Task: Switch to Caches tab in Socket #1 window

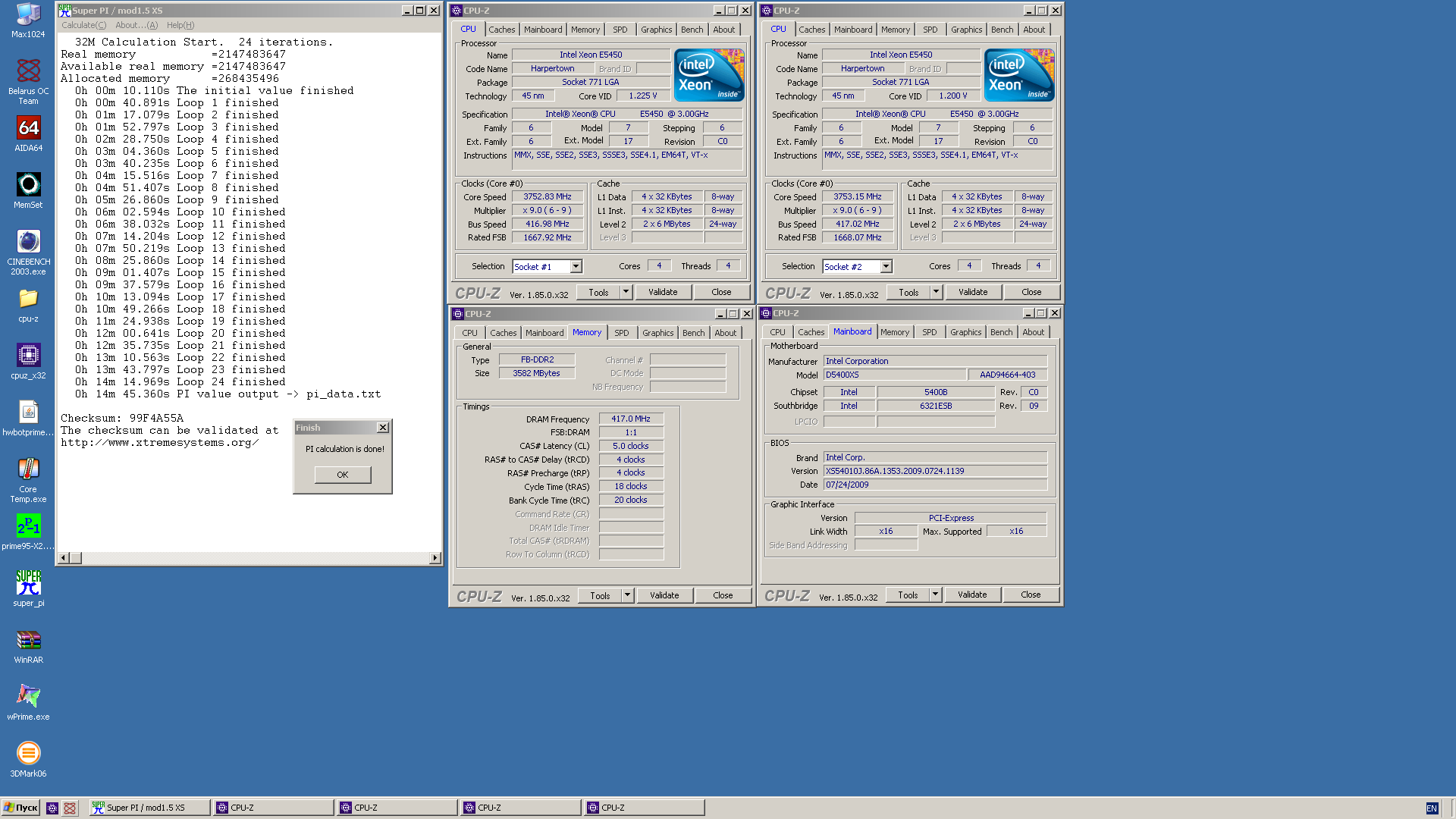Action: [501, 30]
